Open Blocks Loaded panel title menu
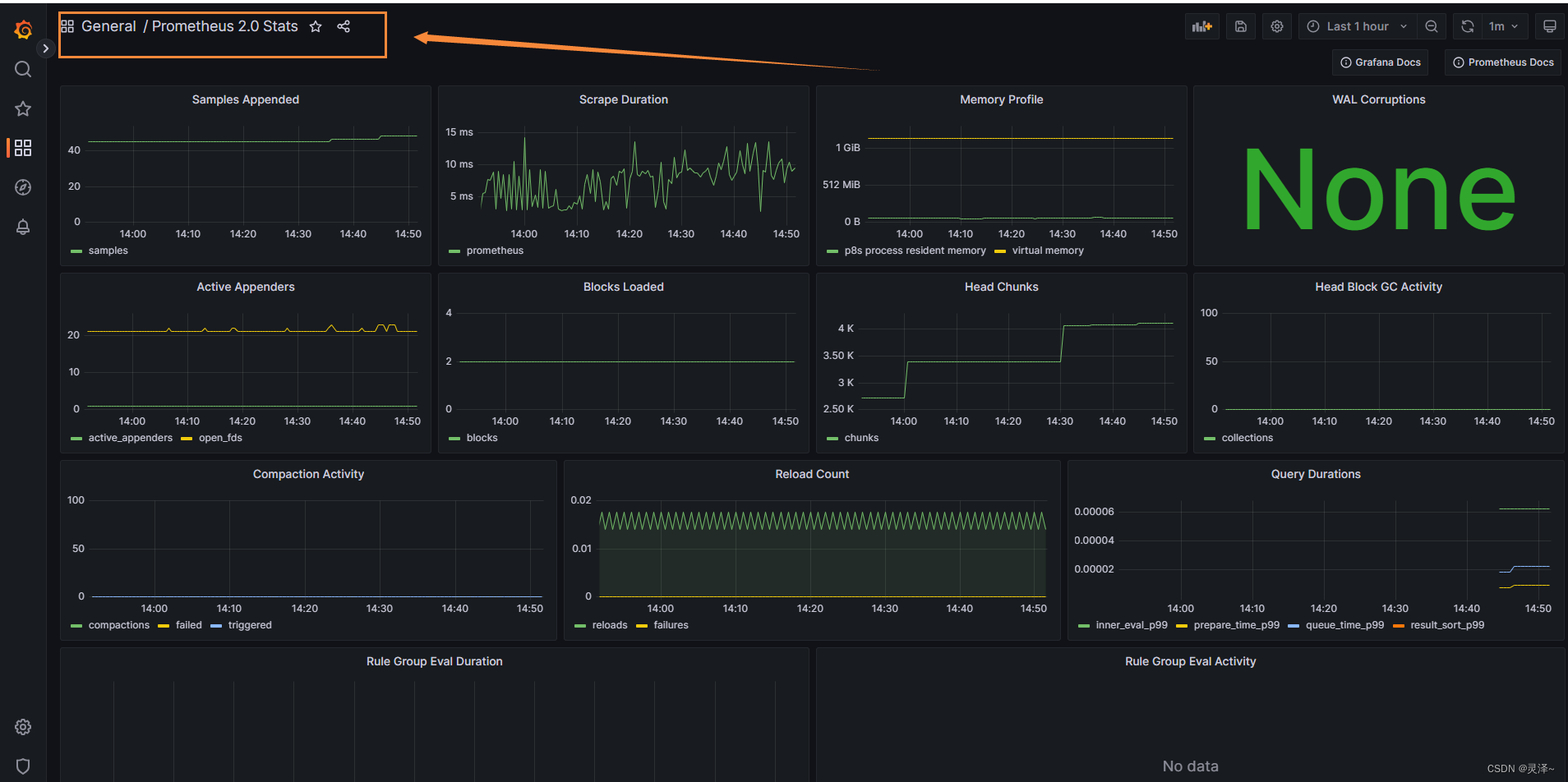 click(x=624, y=287)
